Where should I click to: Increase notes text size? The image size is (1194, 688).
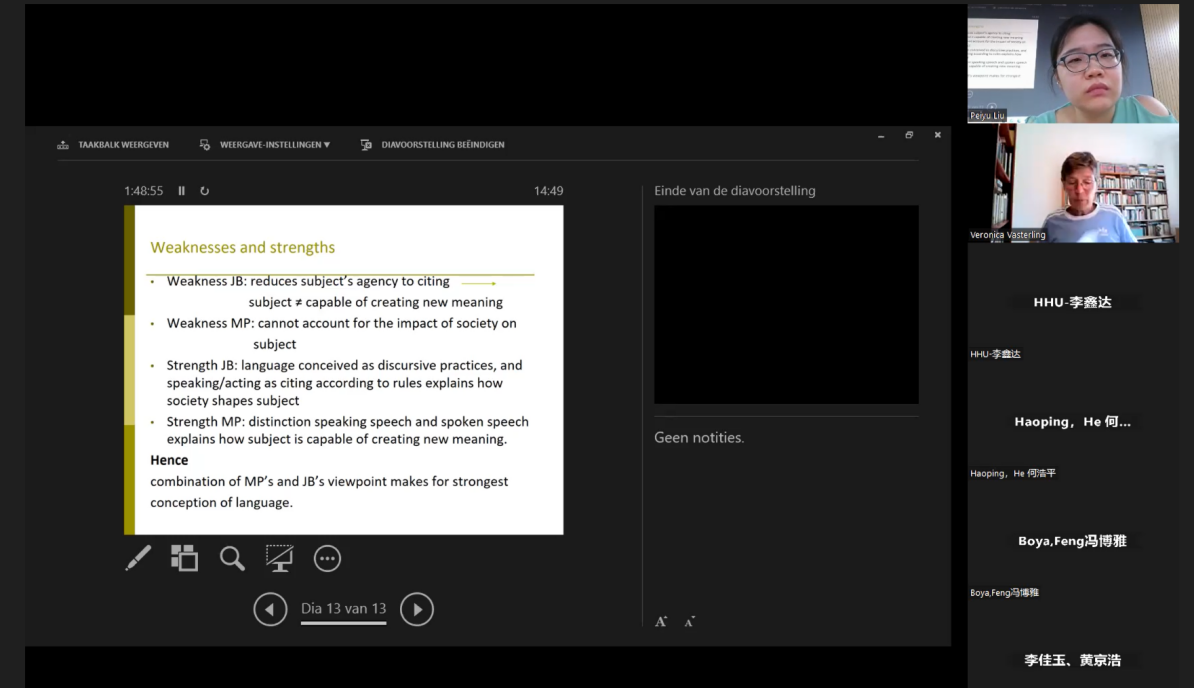pos(661,622)
